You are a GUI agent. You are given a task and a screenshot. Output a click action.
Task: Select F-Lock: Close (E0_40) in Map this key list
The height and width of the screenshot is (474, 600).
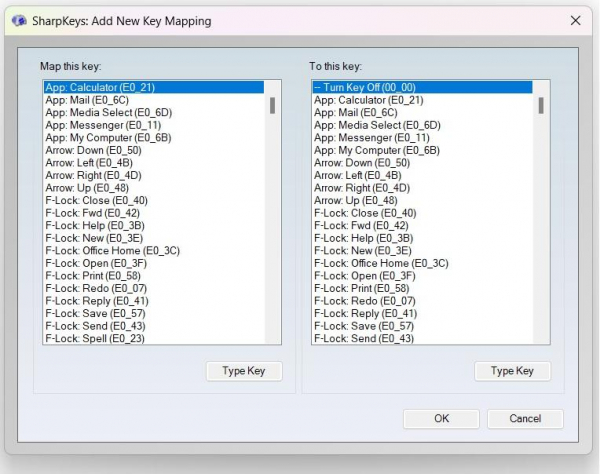click(154, 200)
